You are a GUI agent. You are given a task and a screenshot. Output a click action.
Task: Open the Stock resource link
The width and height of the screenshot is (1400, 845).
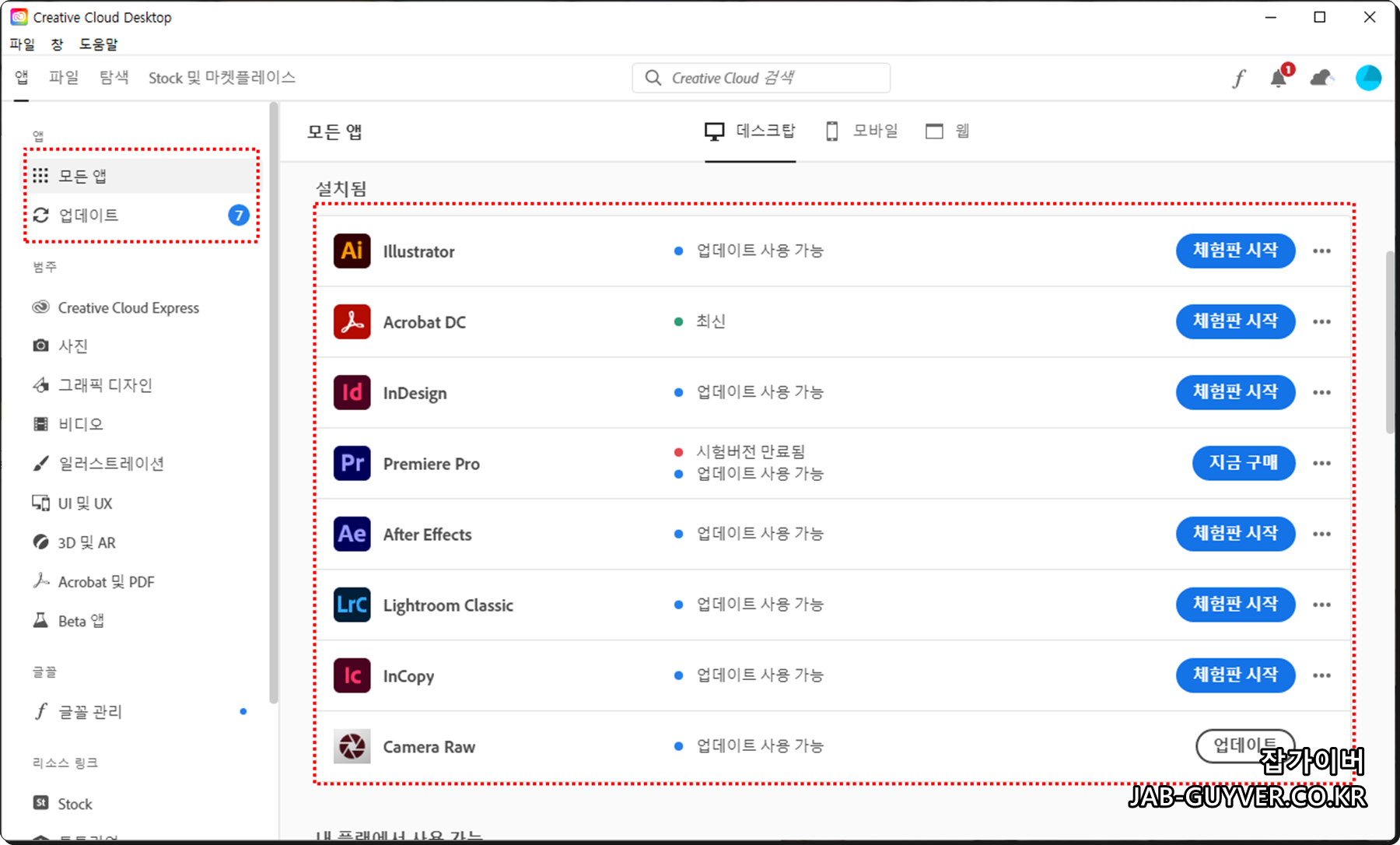pos(62,804)
